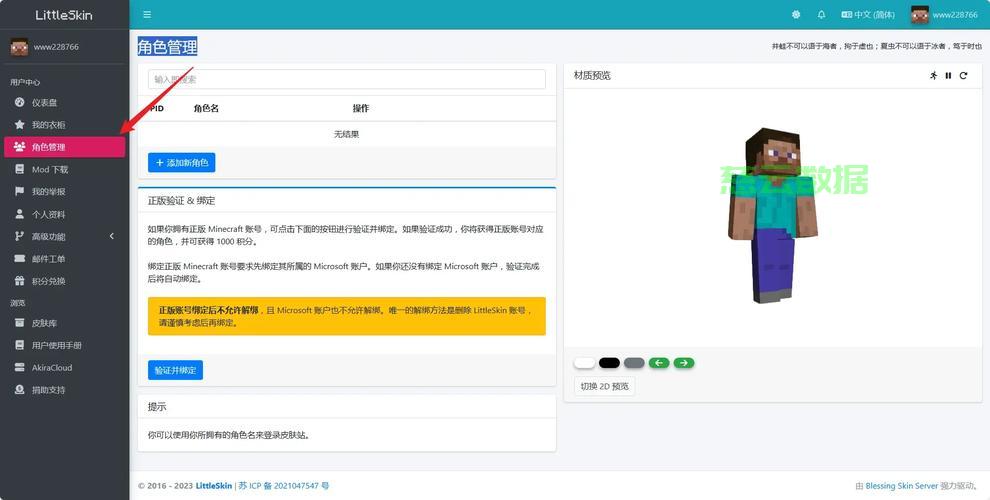Select the white background swatch

pos(584,363)
